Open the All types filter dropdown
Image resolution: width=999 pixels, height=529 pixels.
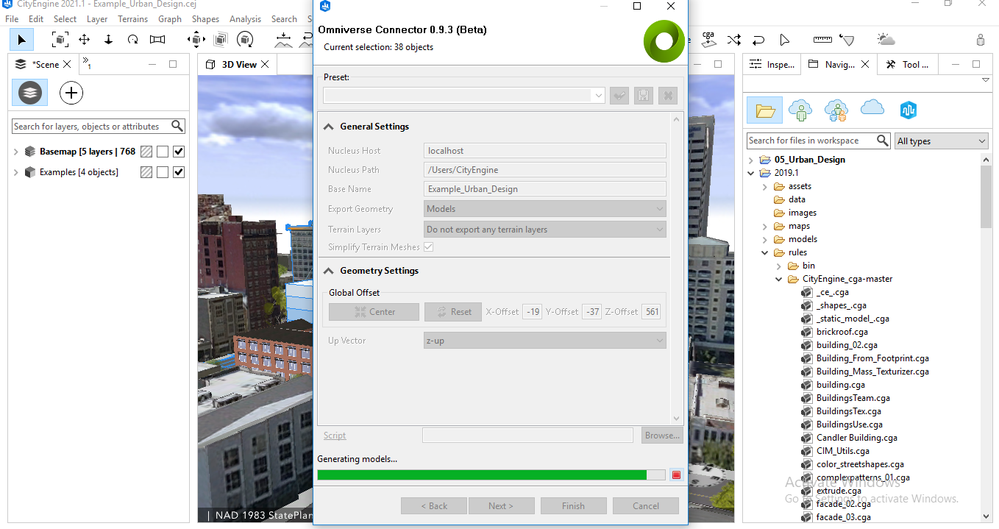[941, 141]
